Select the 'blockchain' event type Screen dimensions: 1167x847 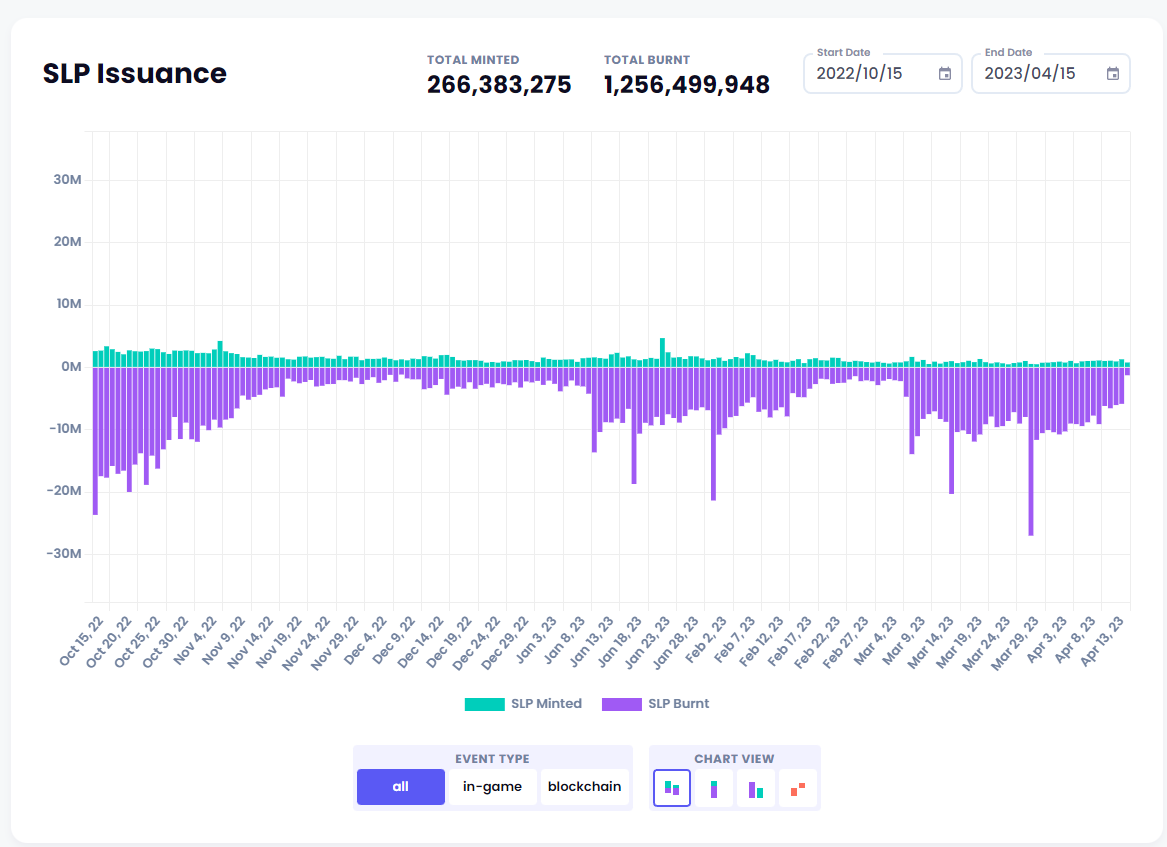[x=584, y=787]
